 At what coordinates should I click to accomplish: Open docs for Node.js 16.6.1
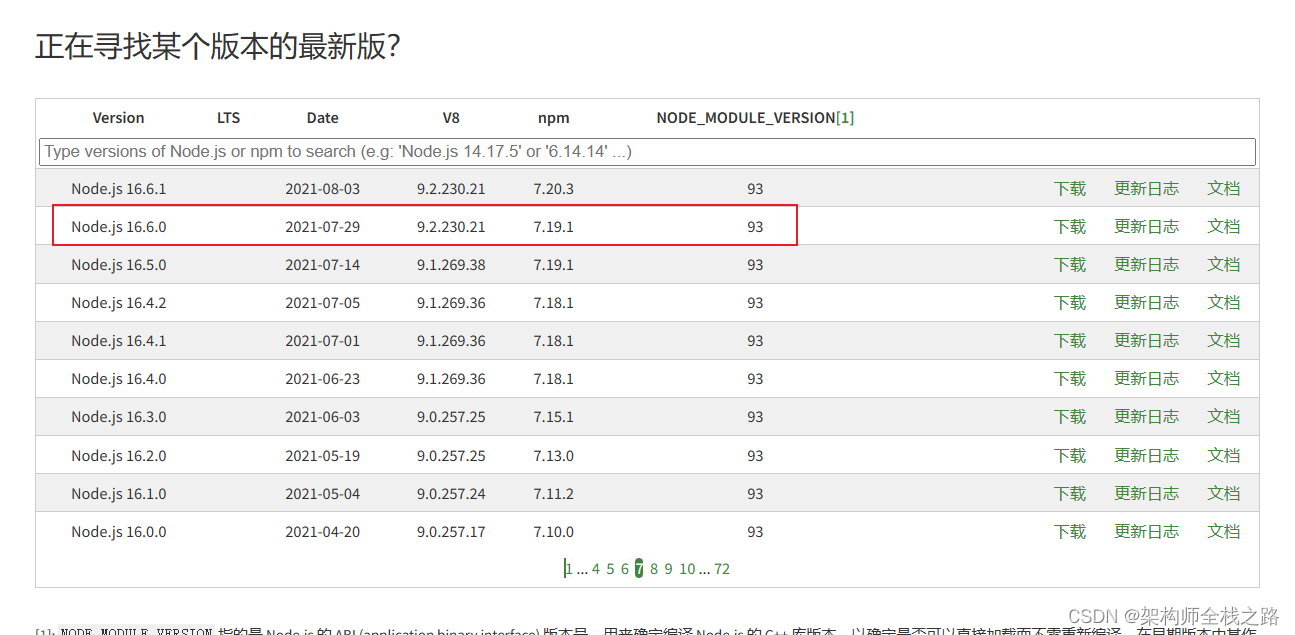(1223, 189)
